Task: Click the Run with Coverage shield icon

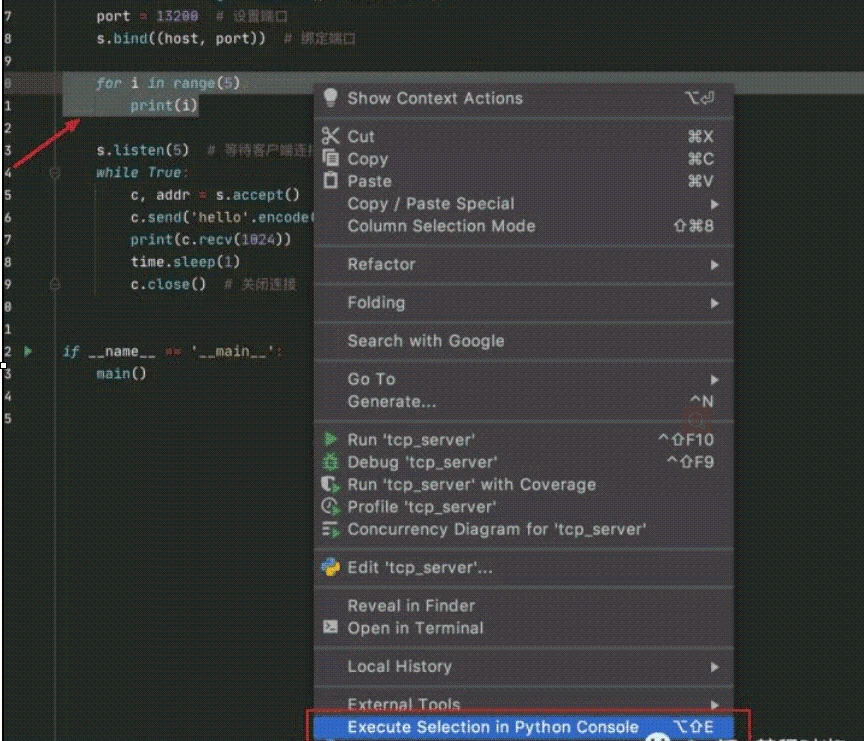Action: pos(331,484)
